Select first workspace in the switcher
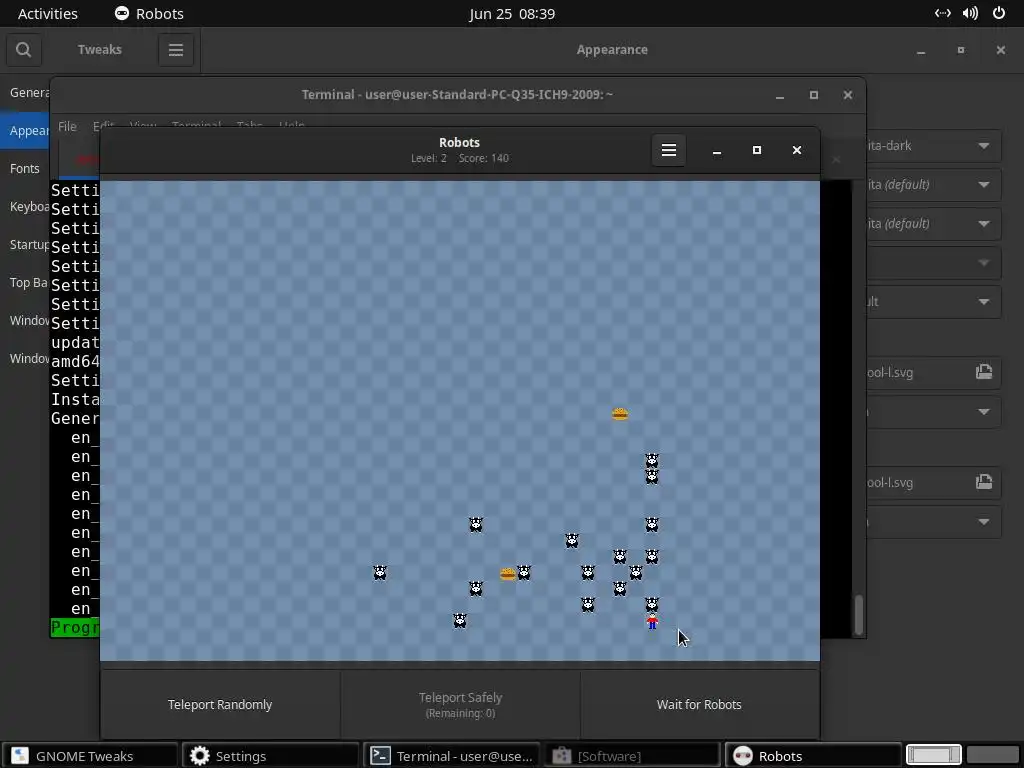This screenshot has height=768, width=1024. 934,754
